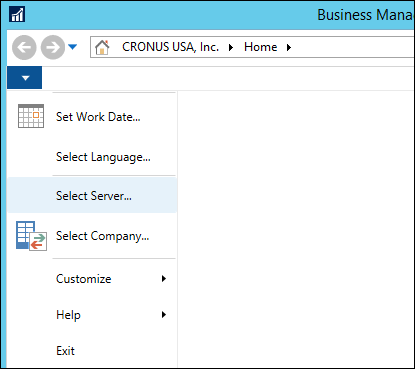Click the home icon in address bar
The width and height of the screenshot is (415, 369).
pyautogui.click(x=102, y=47)
